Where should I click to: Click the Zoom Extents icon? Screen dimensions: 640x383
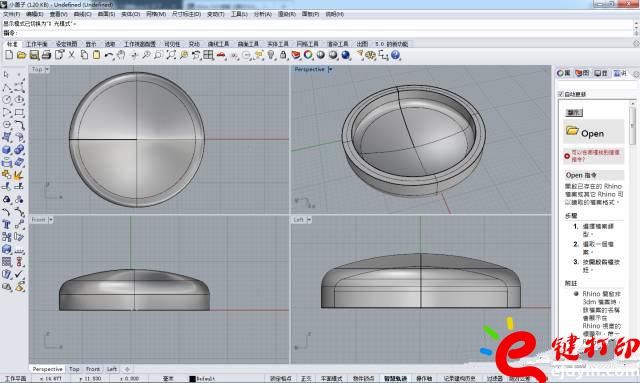(171, 55)
